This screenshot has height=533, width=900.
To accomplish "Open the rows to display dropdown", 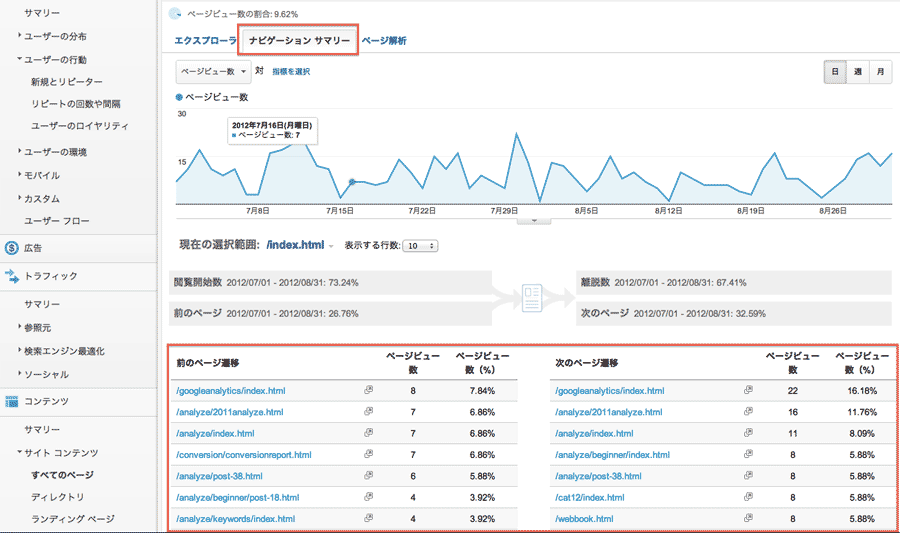I will pyautogui.click(x=419, y=245).
